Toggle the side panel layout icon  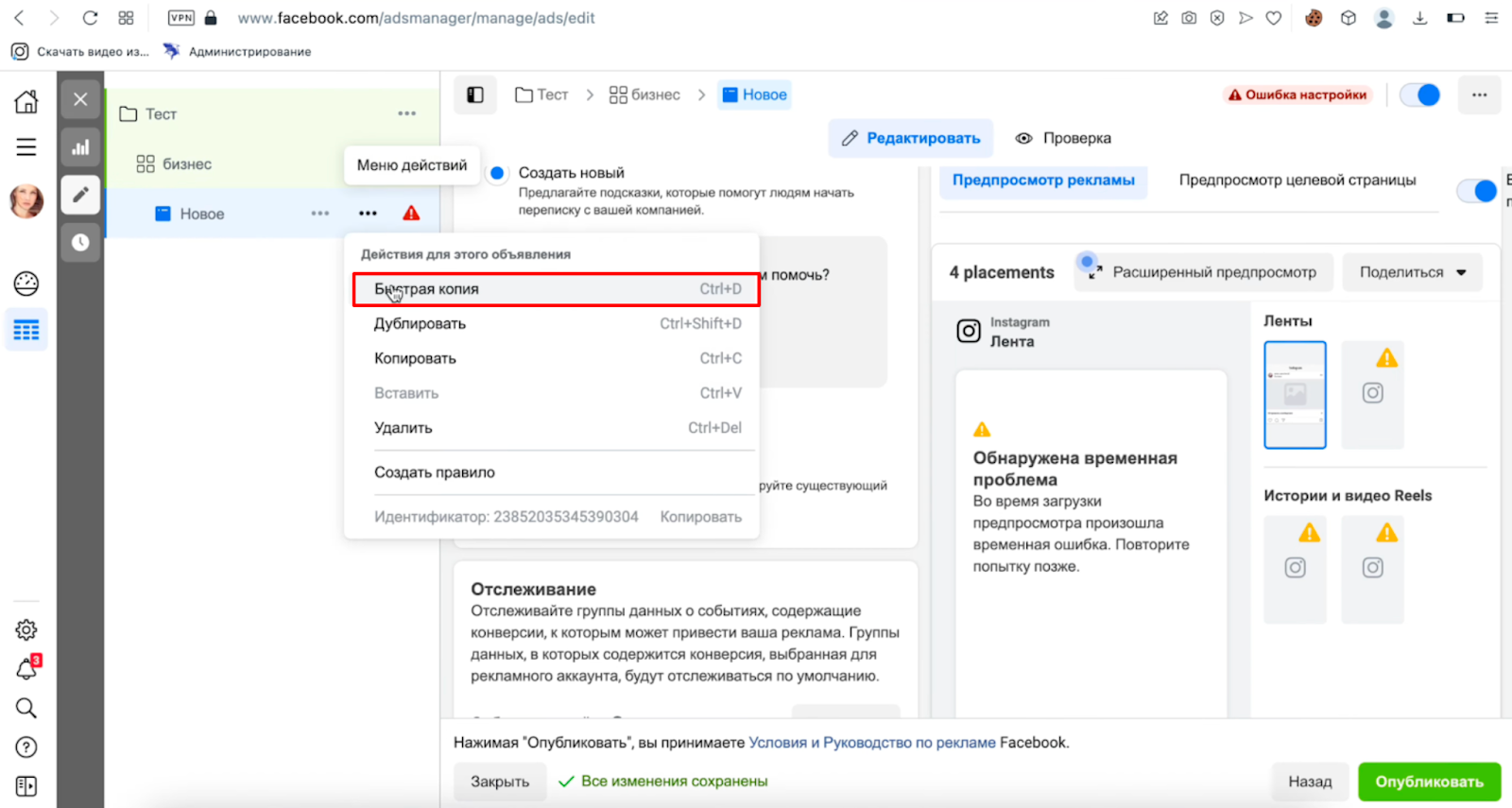coord(475,95)
